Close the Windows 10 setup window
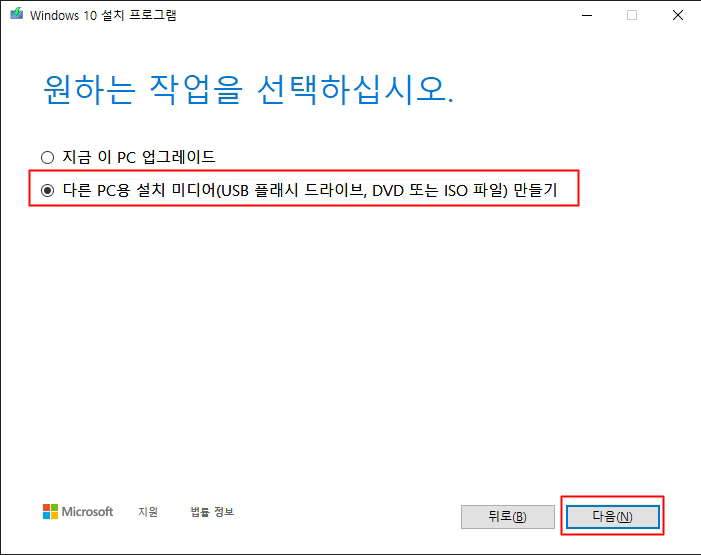This screenshot has width=701, height=555. [678, 15]
